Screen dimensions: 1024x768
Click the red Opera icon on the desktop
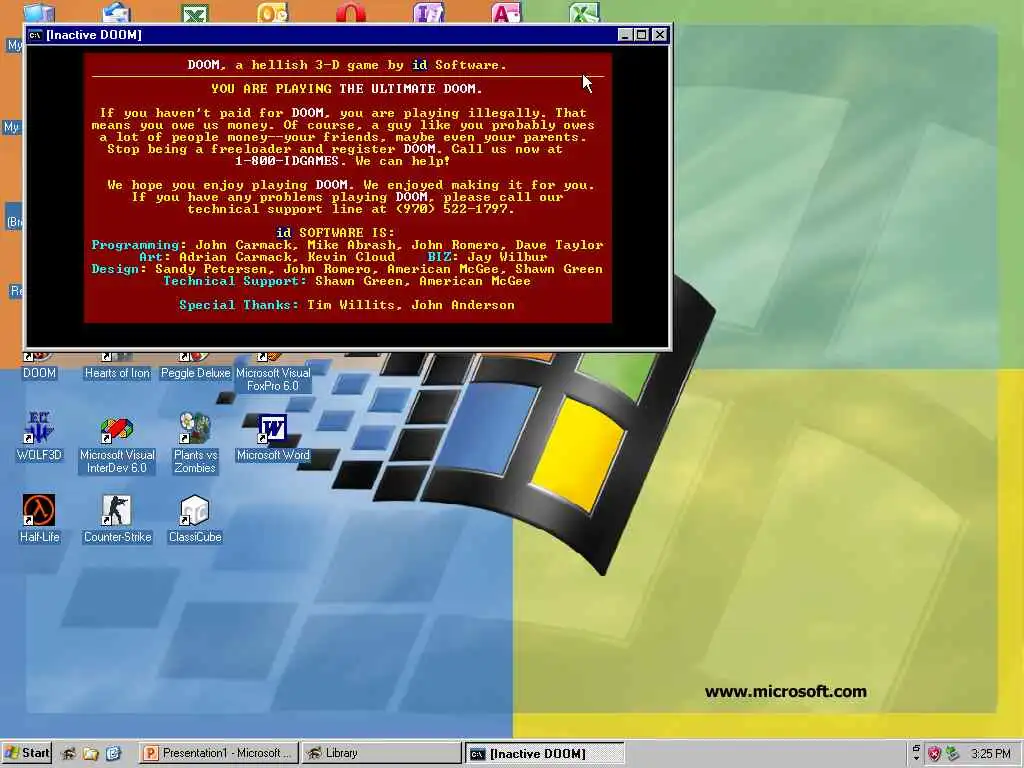tap(351, 12)
